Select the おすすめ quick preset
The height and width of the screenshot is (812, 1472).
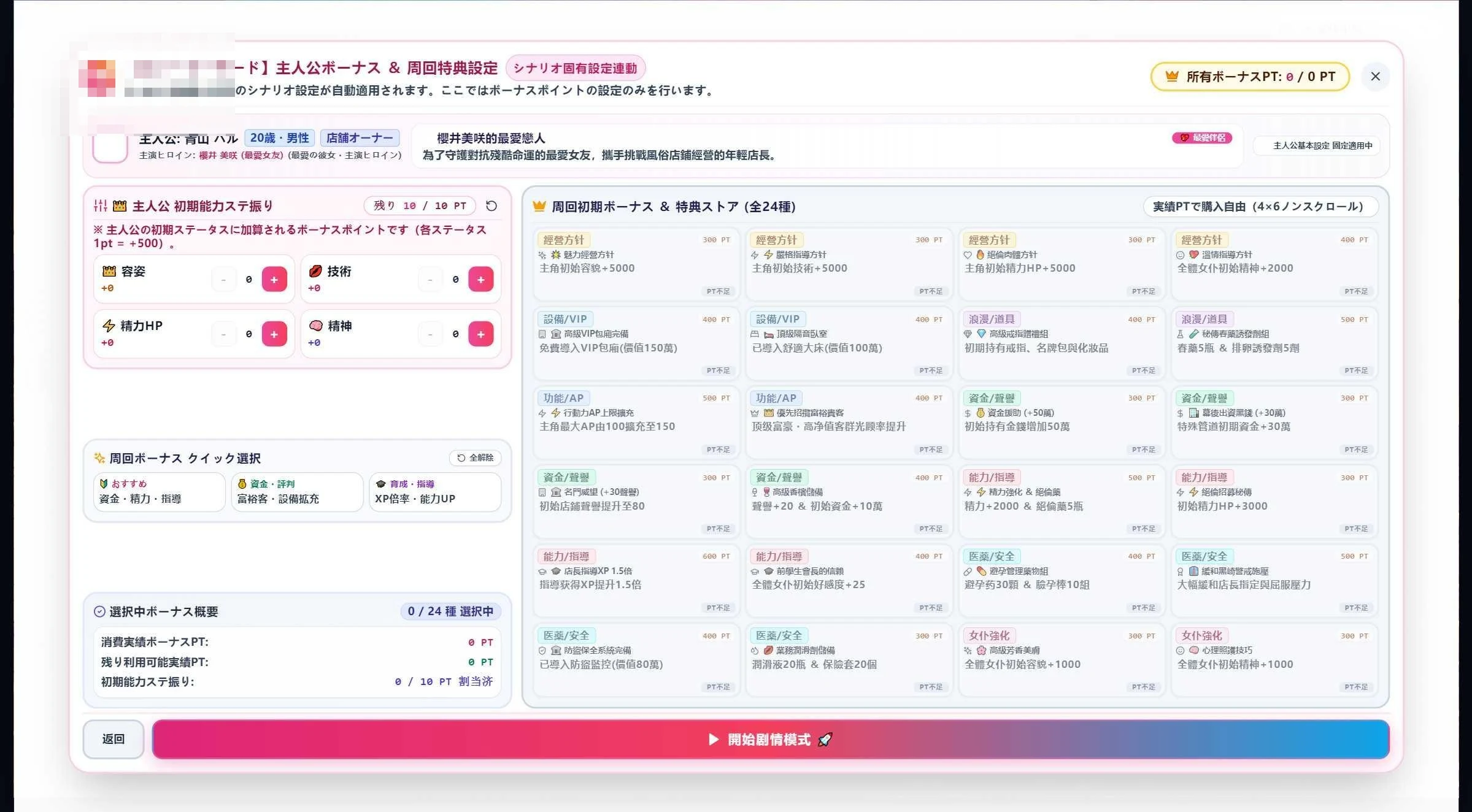click(x=160, y=492)
